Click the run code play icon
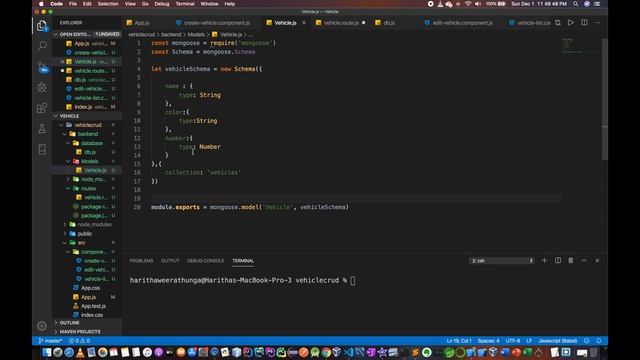640x360 pixels. 571,22
